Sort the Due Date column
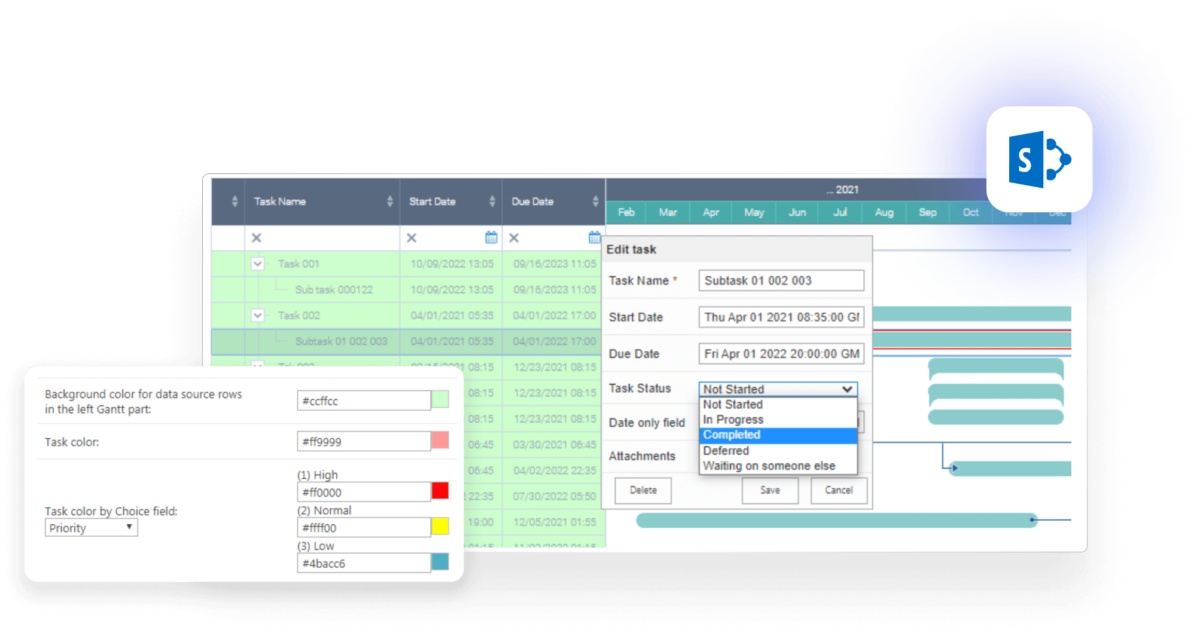The image size is (1200, 639). point(597,201)
